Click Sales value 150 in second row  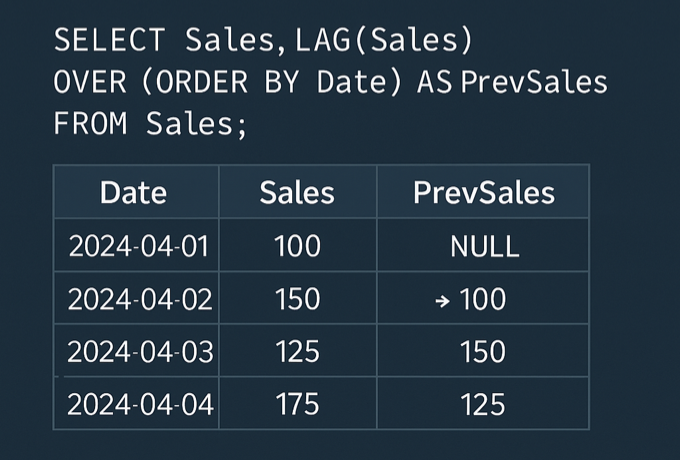298,299
